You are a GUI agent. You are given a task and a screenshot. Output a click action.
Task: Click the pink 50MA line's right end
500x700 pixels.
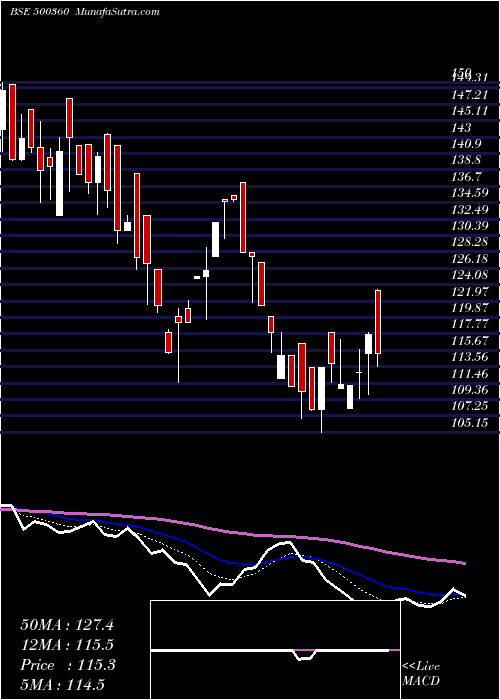(x=464, y=563)
